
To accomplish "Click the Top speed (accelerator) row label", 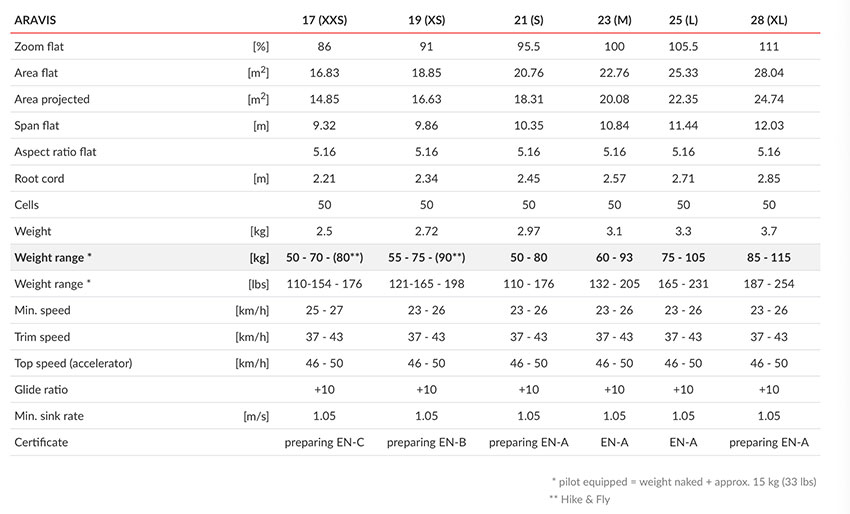I will coord(73,363).
